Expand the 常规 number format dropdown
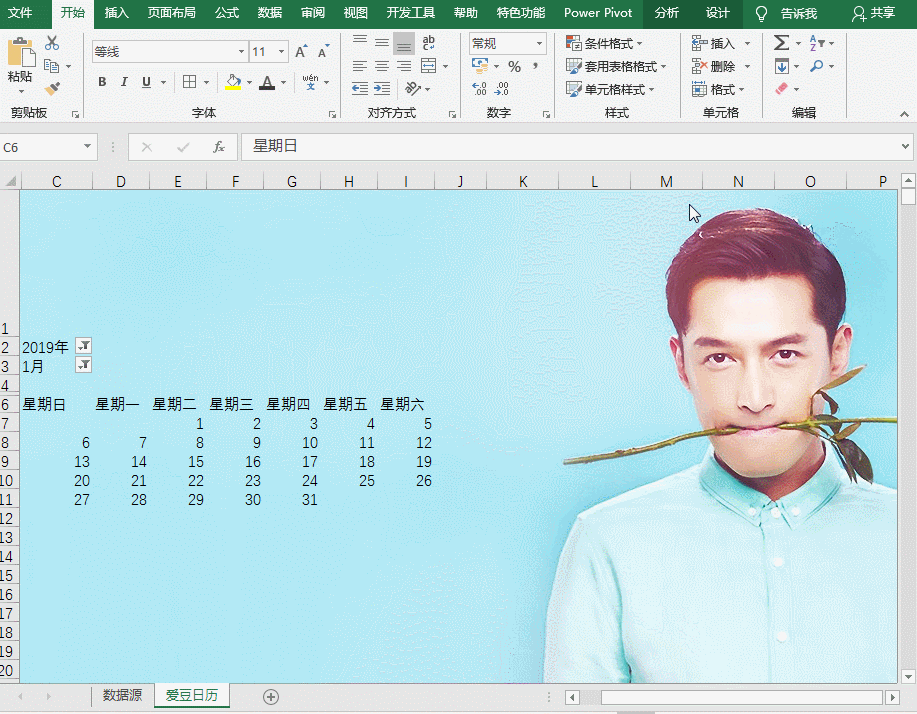This screenshot has width=917, height=714. click(540, 43)
